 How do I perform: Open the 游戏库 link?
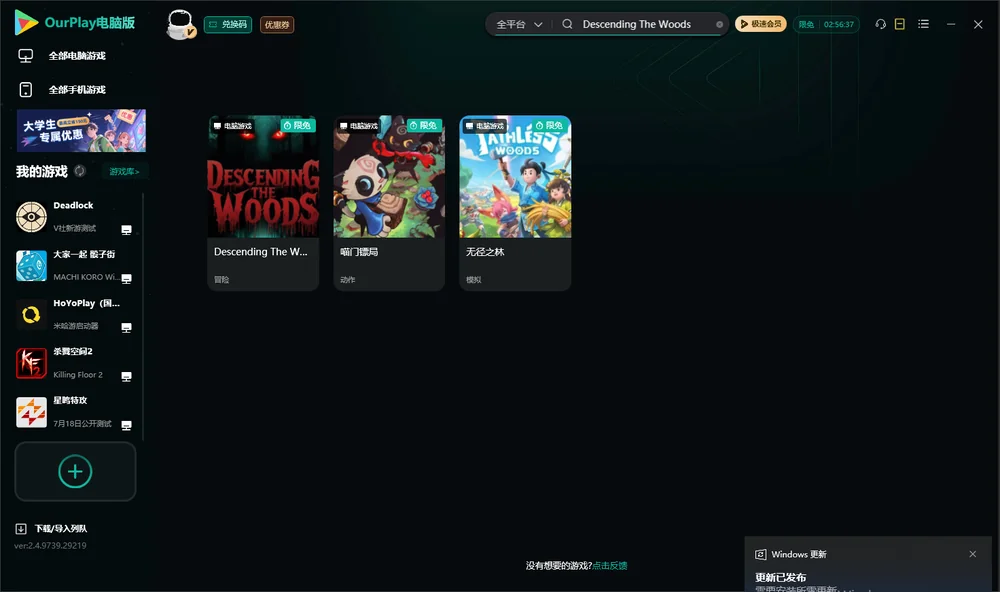pos(124,171)
